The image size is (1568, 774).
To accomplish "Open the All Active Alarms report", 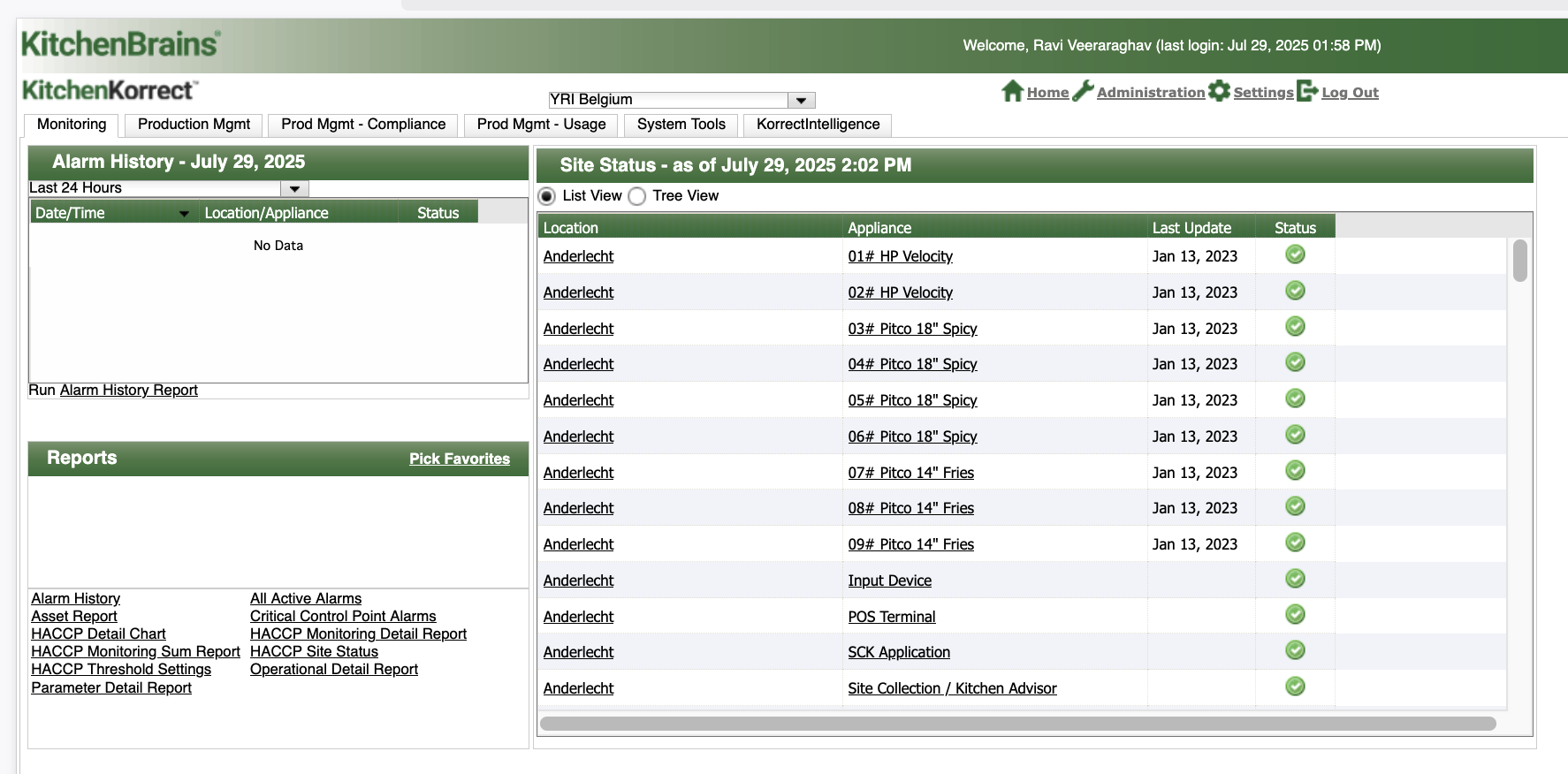I will (x=306, y=599).
